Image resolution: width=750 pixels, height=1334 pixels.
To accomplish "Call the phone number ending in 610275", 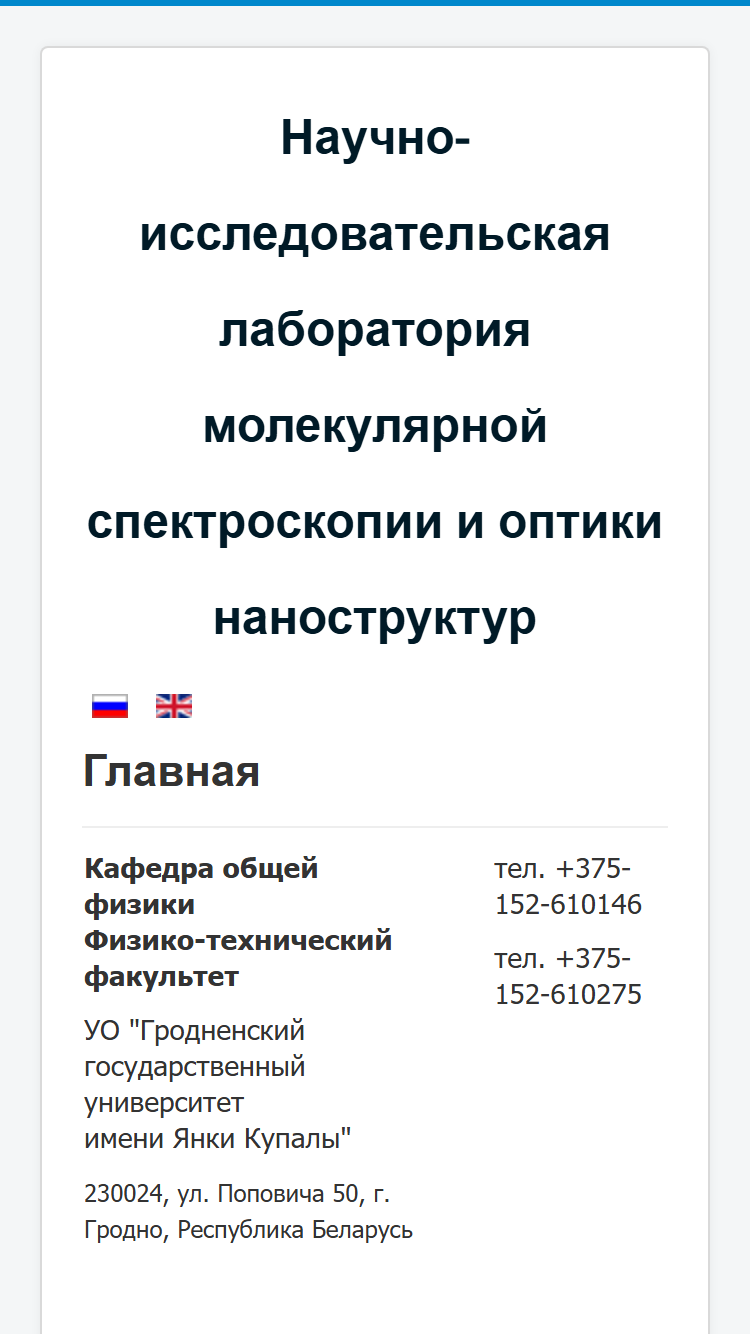I will pyautogui.click(x=568, y=977).
